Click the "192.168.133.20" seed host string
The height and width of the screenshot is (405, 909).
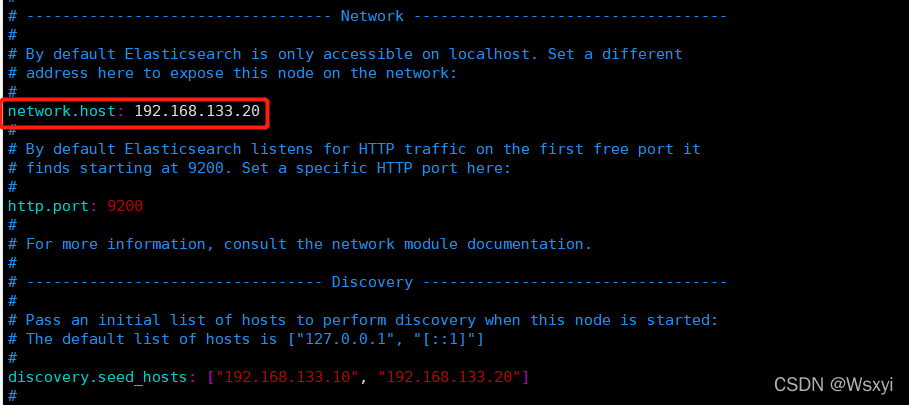pyautogui.click(x=449, y=377)
